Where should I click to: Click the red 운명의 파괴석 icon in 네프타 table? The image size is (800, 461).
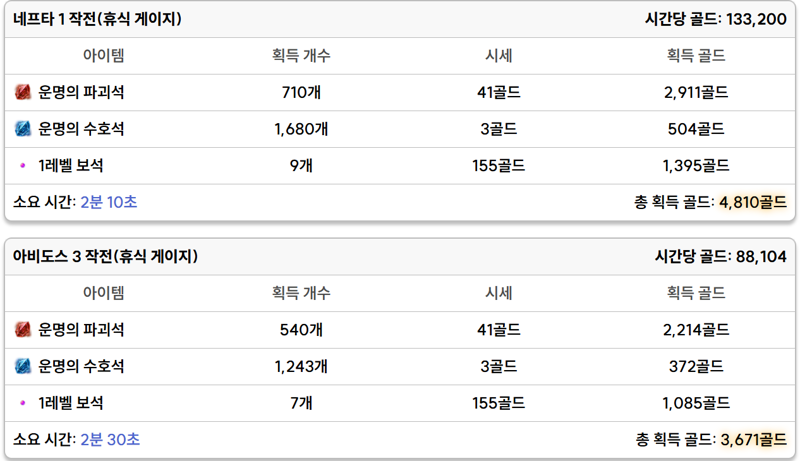[x=23, y=92]
